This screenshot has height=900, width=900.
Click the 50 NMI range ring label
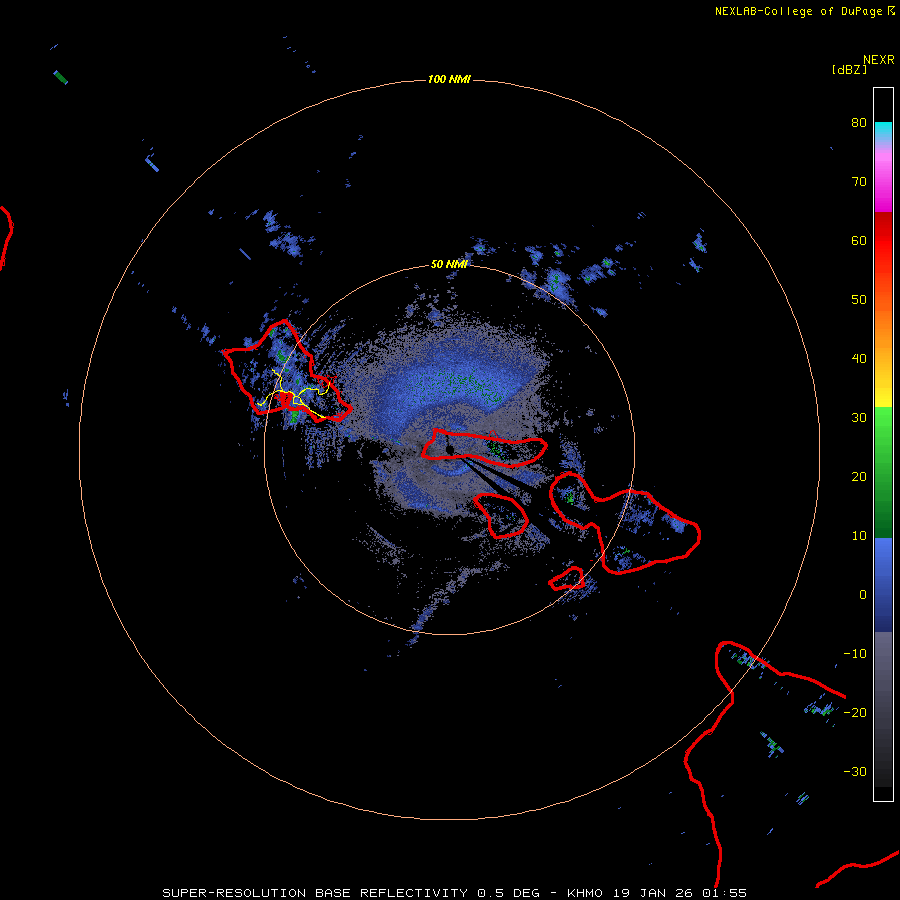(449, 264)
